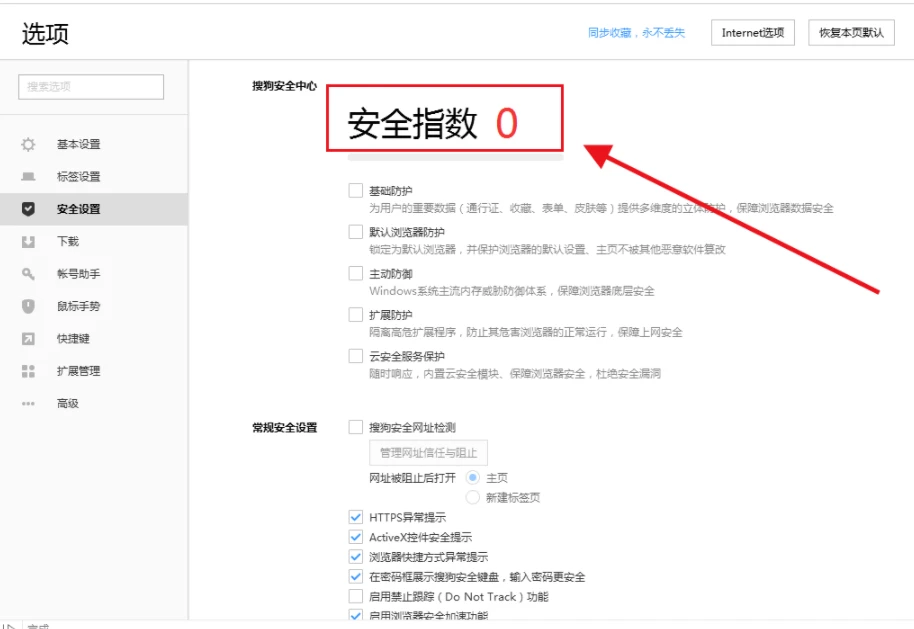Enable the 基础防护 checkbox

pyautogui.click(x=355, y=190)
